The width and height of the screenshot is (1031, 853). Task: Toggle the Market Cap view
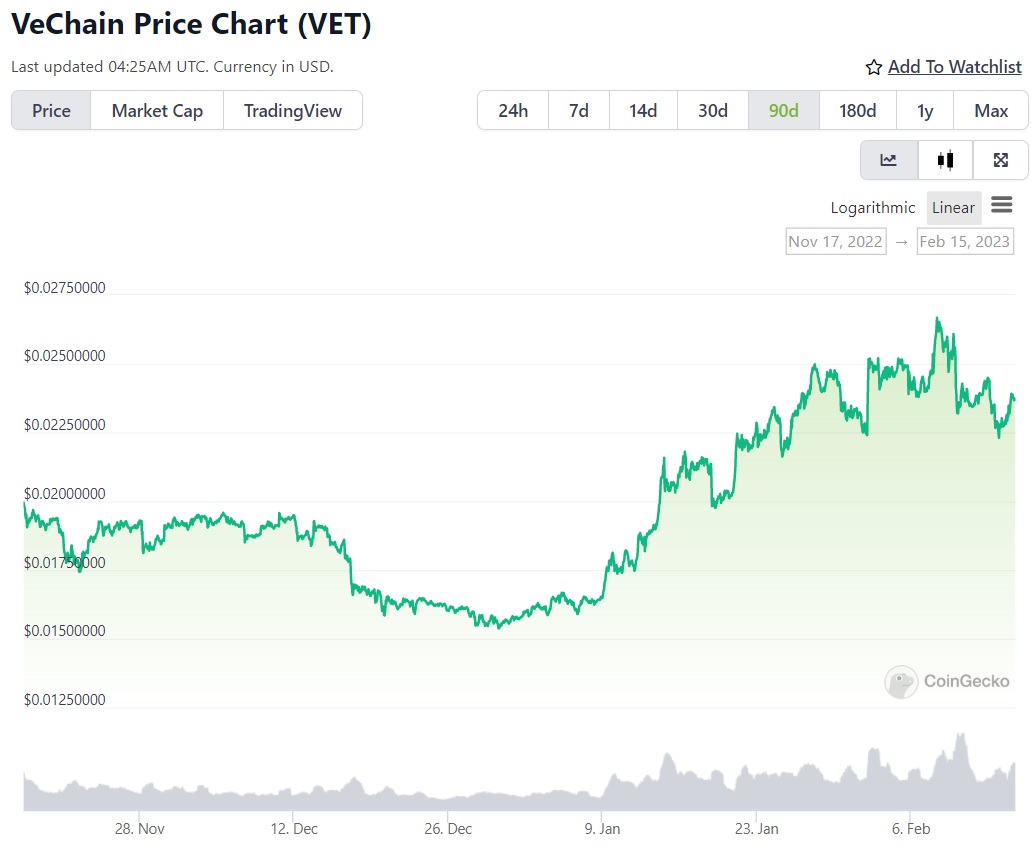[156, 110]
